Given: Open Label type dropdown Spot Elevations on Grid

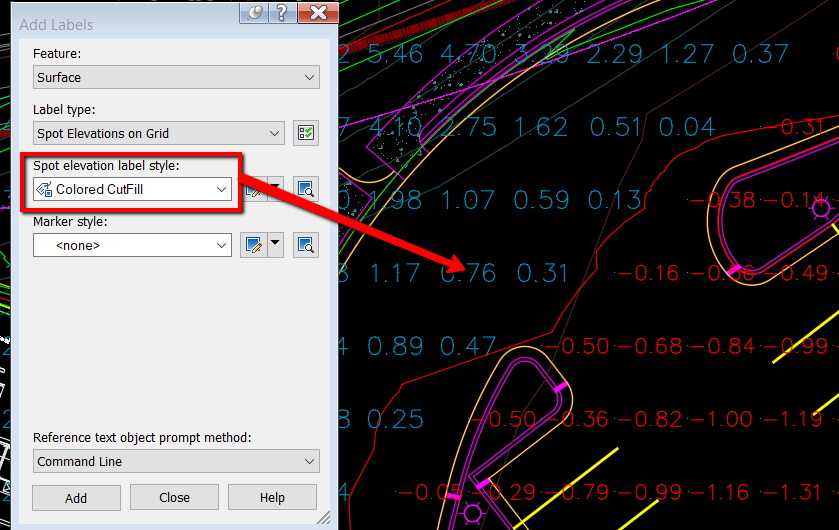Looking at the screenshot, I should pos(158,133).
